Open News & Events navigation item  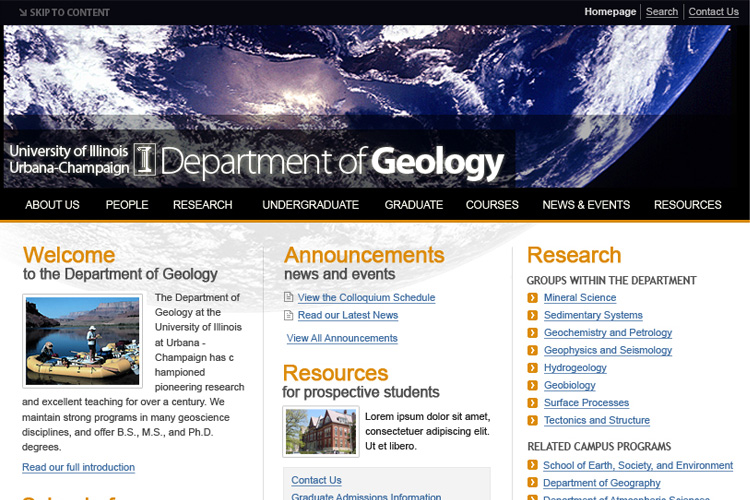point(586,205)
